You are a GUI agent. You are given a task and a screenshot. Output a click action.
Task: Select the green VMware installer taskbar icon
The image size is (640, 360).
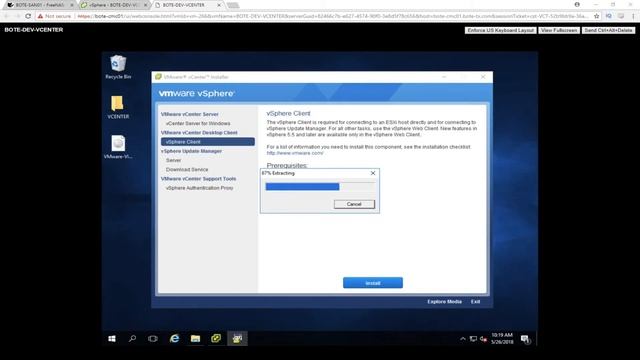pyautogui.click(x=216, y=338)
